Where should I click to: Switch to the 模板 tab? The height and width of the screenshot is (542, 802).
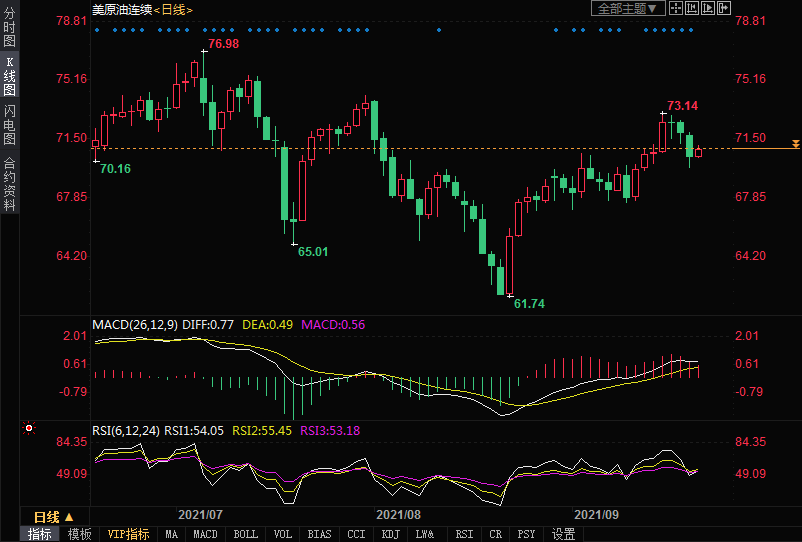click(79, 534)
